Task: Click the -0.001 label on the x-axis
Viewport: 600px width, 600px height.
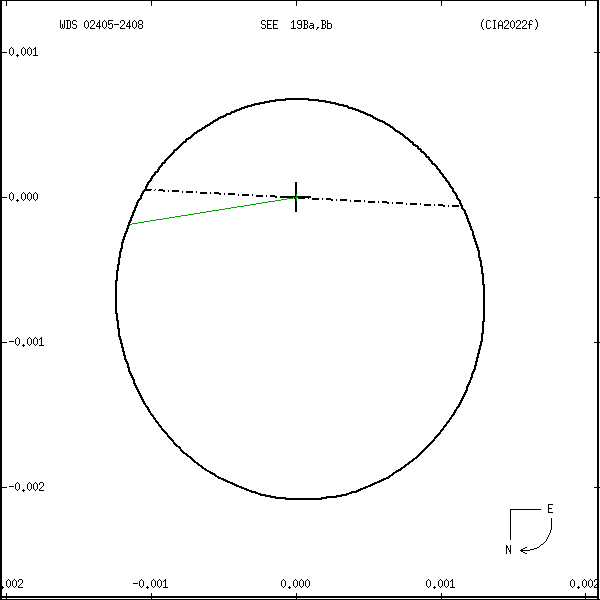Action: [150, 584]
